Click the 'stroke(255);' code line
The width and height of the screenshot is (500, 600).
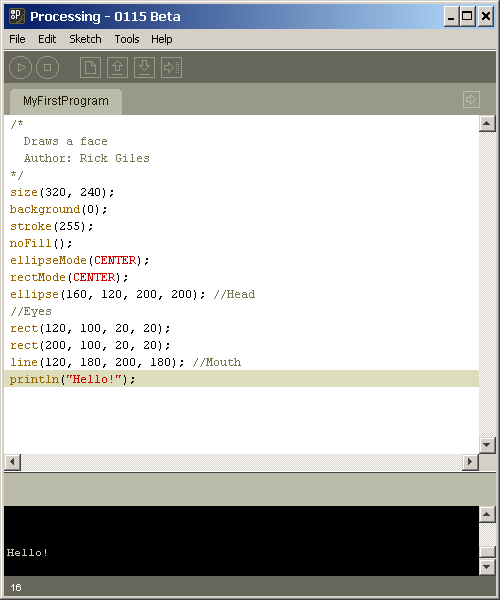point(52,226)
